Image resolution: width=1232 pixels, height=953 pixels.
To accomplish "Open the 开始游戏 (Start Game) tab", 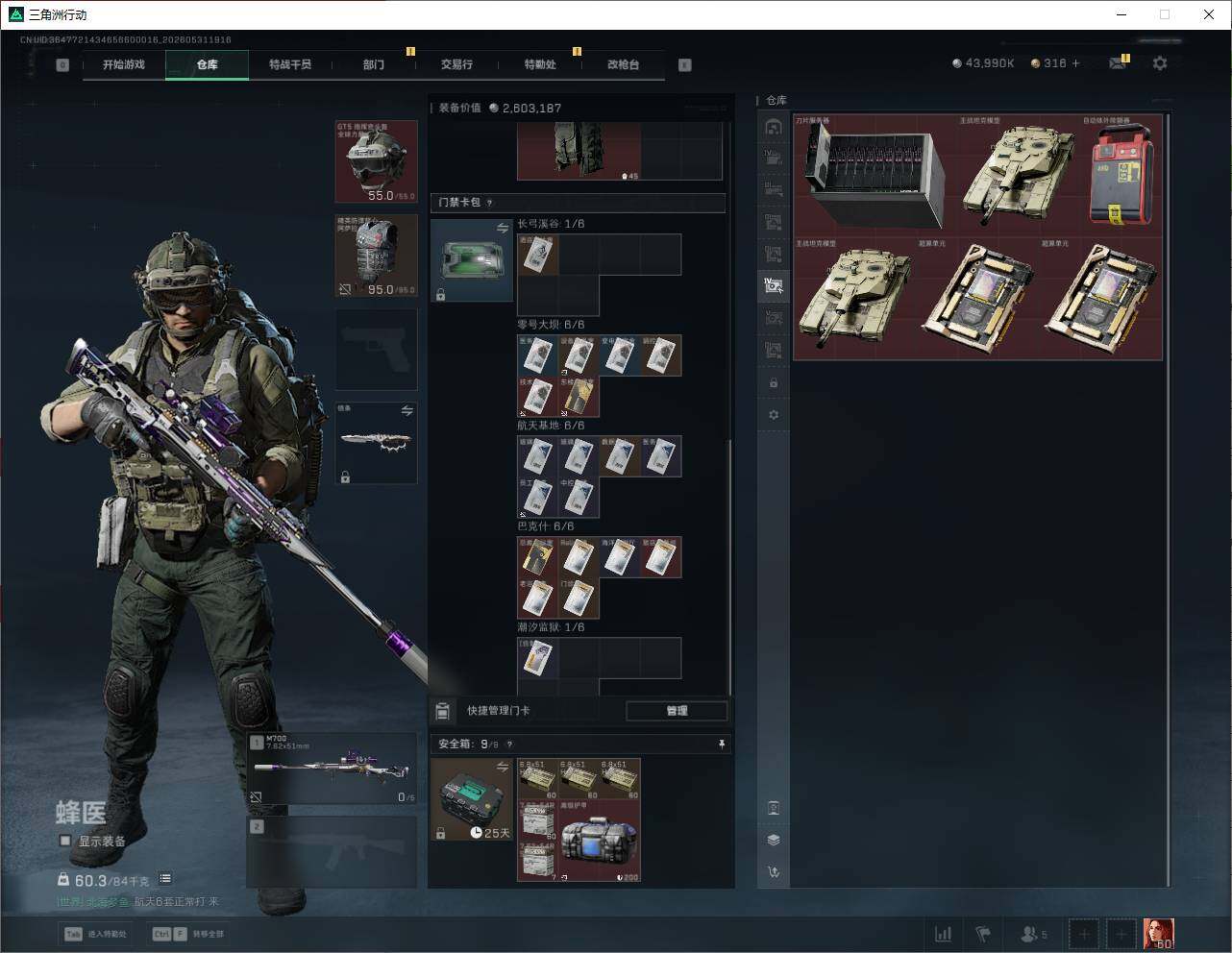I will click(x=124, y=64).
